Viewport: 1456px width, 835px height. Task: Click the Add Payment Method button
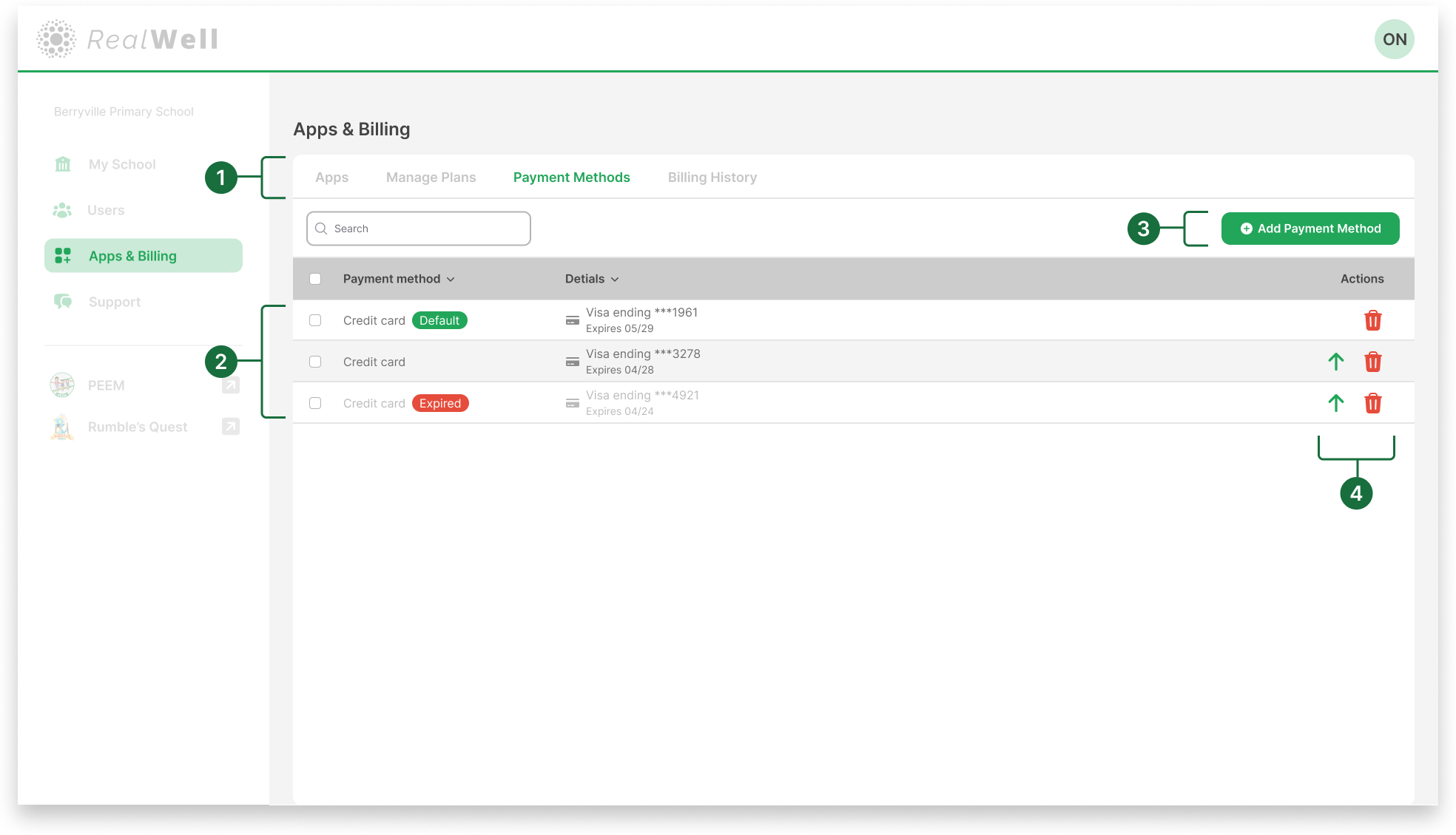1310,228
